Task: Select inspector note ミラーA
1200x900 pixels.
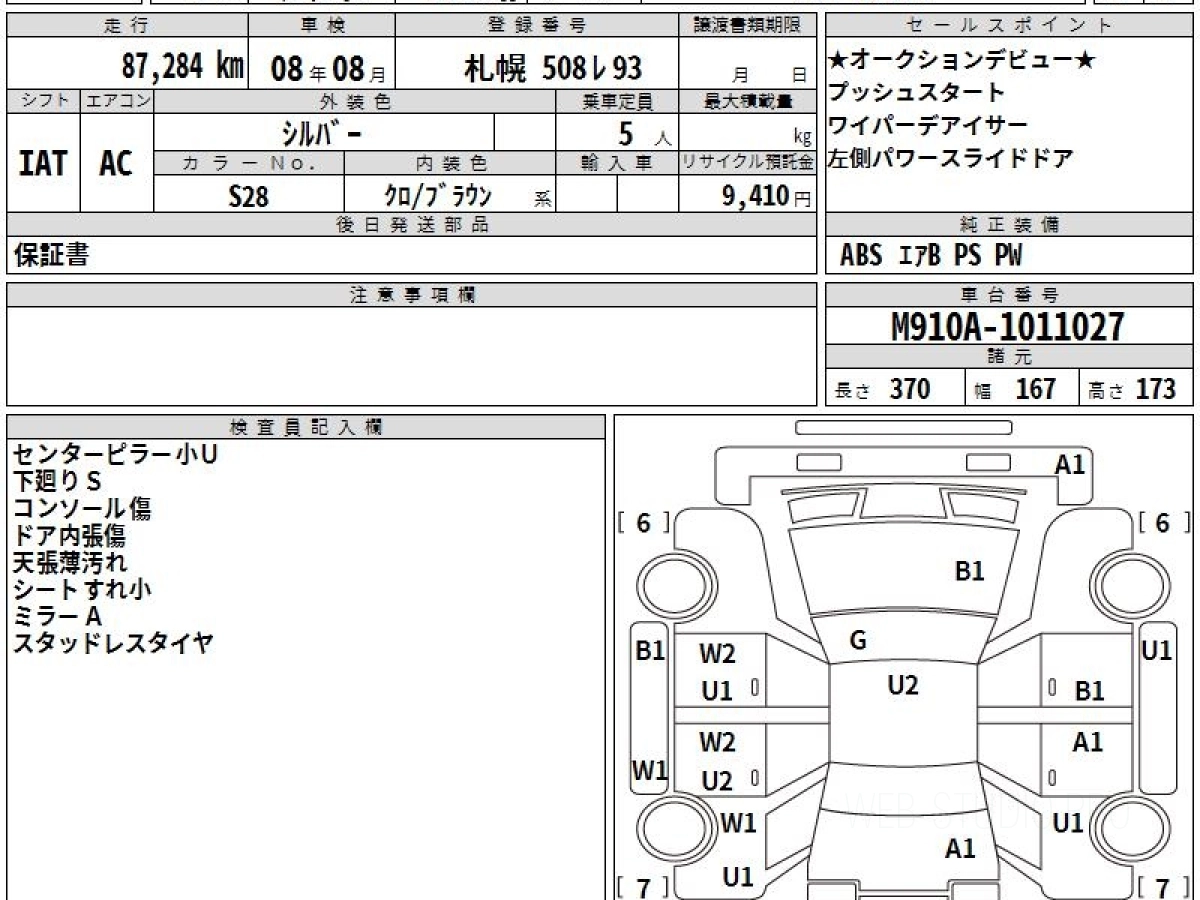Action: (57, 616)
